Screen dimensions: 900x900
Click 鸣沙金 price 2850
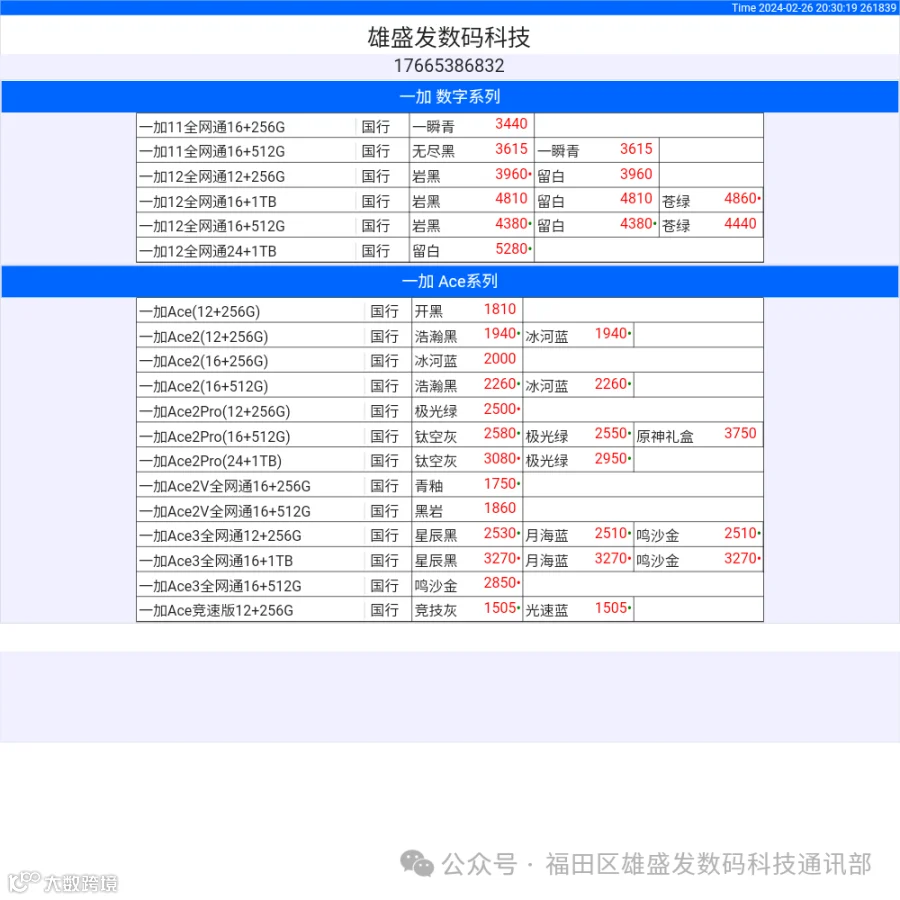click(x=500, y=583)
